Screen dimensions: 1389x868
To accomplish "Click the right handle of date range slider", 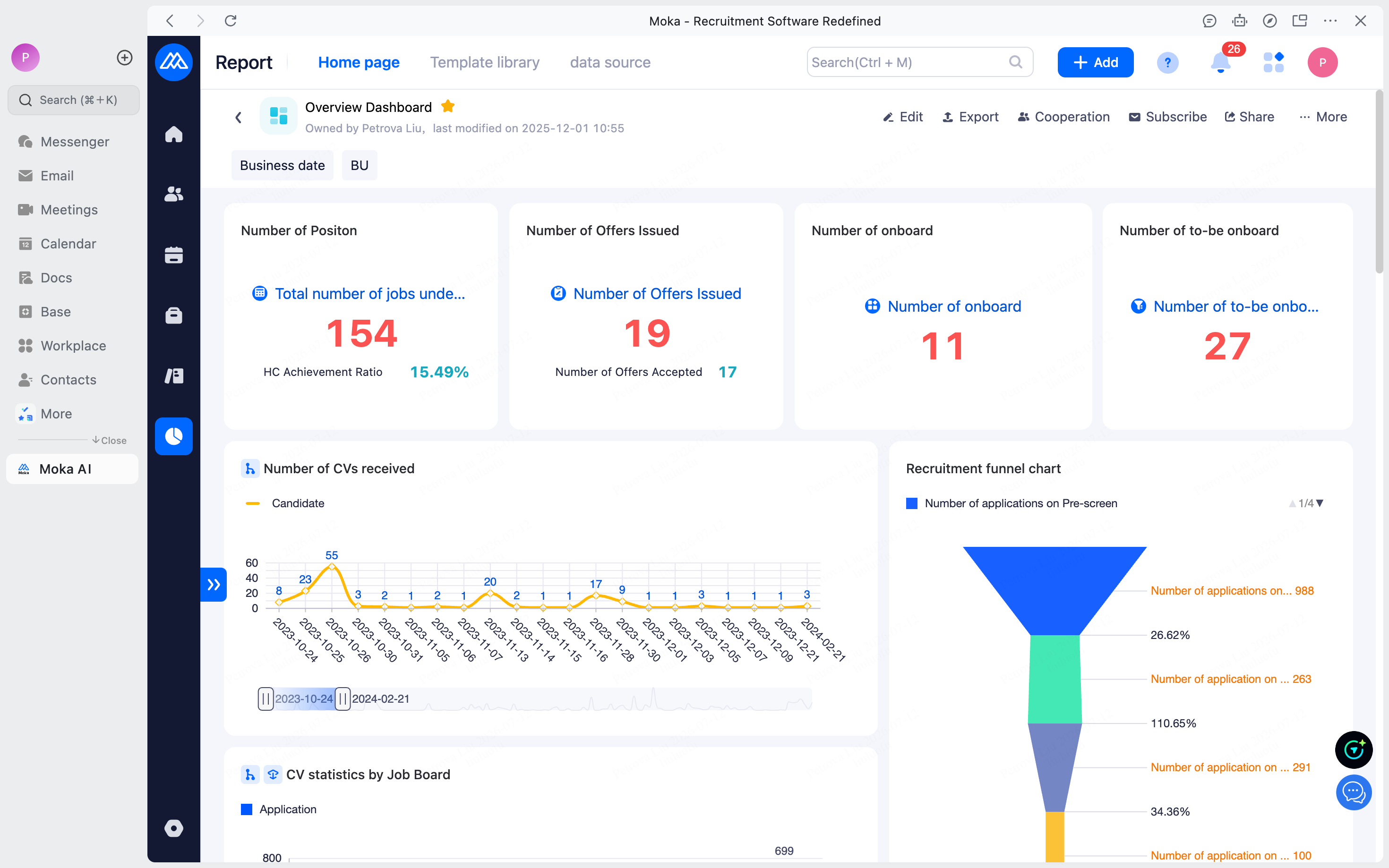I will (x=342, y=698).
